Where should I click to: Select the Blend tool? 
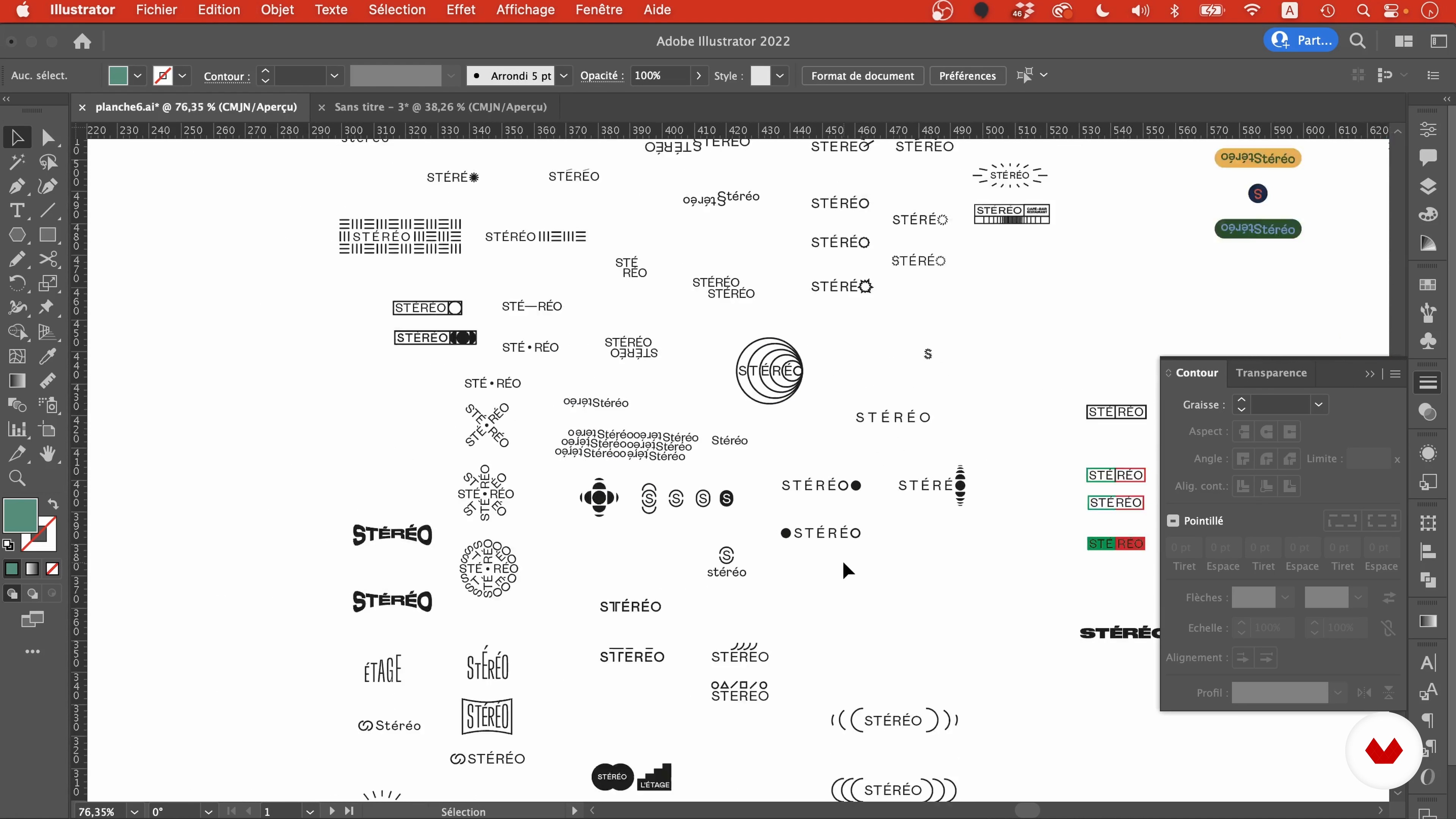17,405
